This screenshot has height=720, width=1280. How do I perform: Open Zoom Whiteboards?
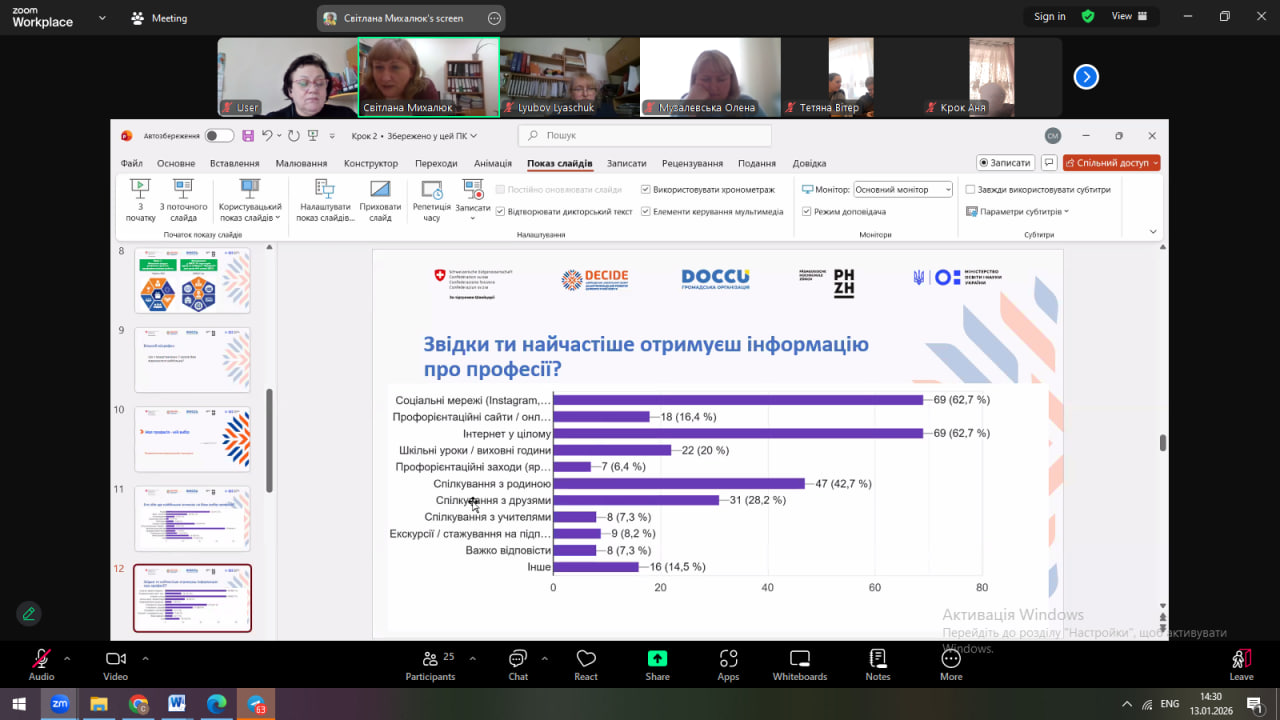800,664
